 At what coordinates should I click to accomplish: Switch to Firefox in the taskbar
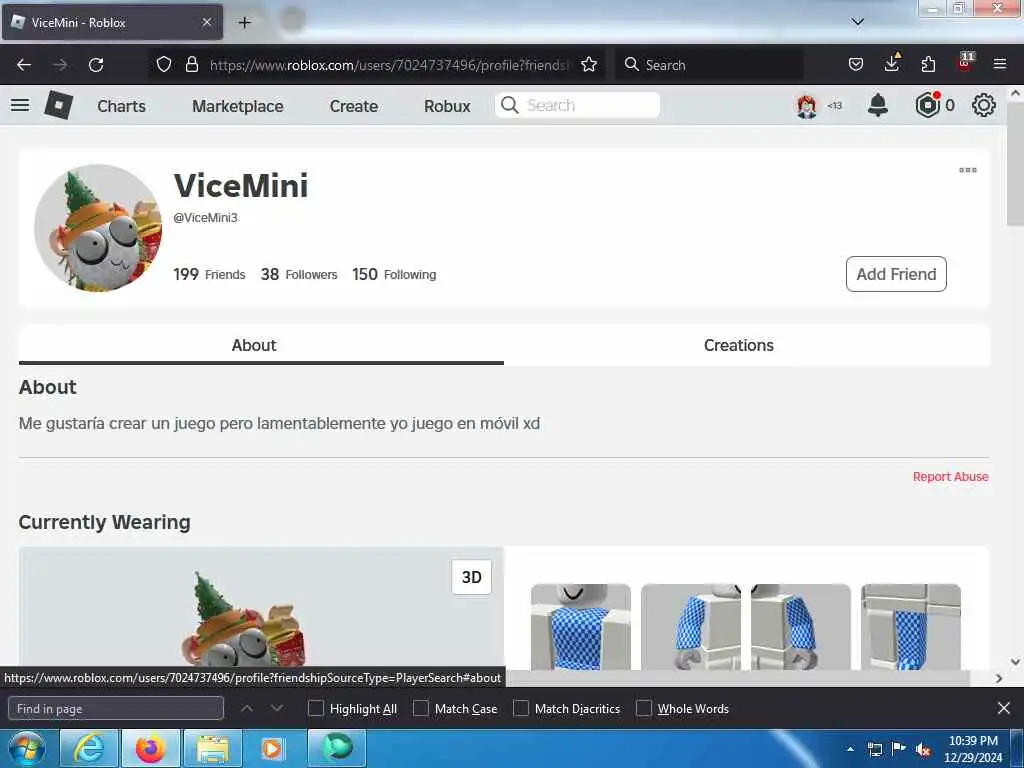coord(150,748)
